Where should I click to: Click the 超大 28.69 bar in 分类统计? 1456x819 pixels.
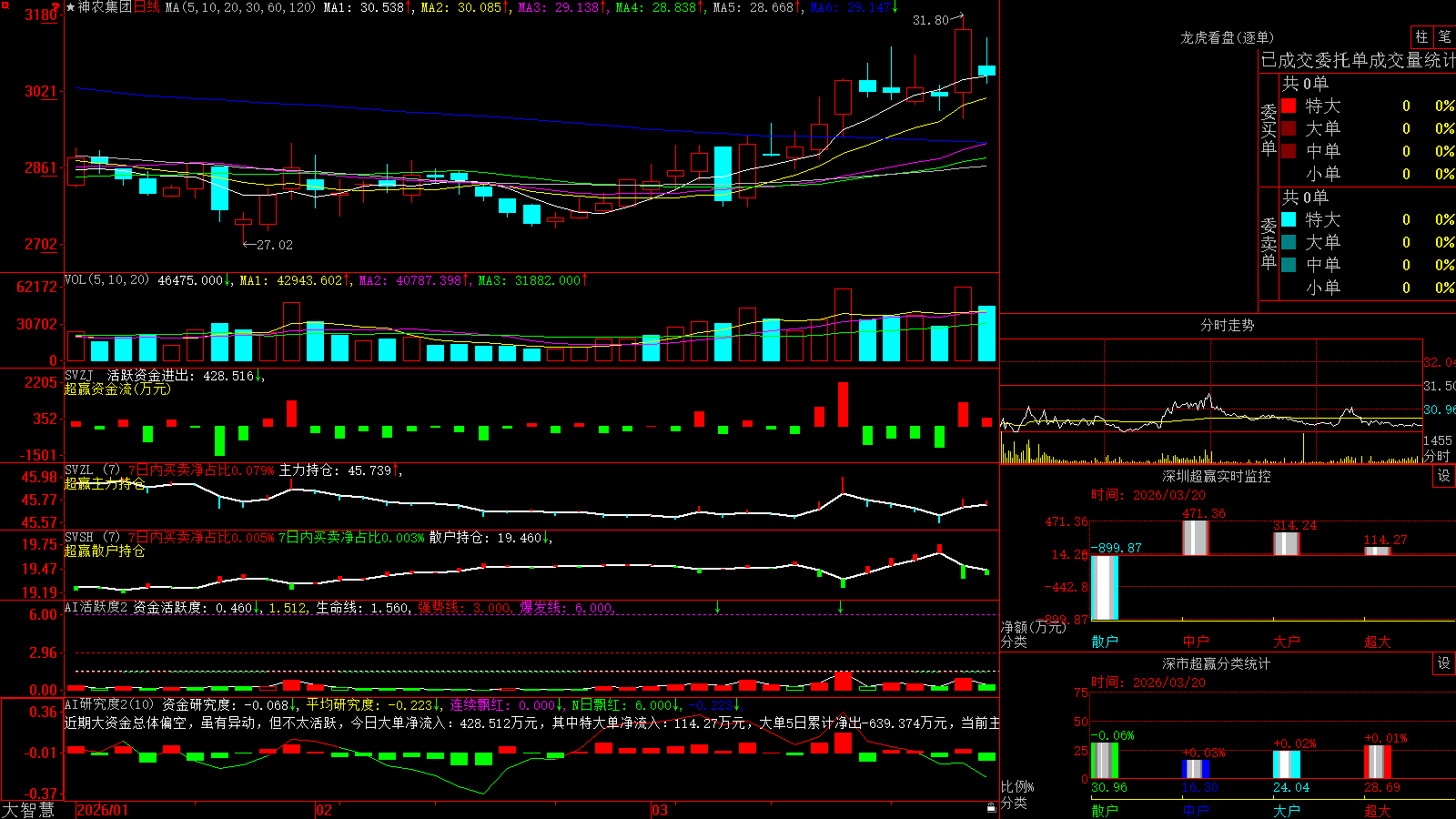pyautogui.click(x=1378, y=762)
